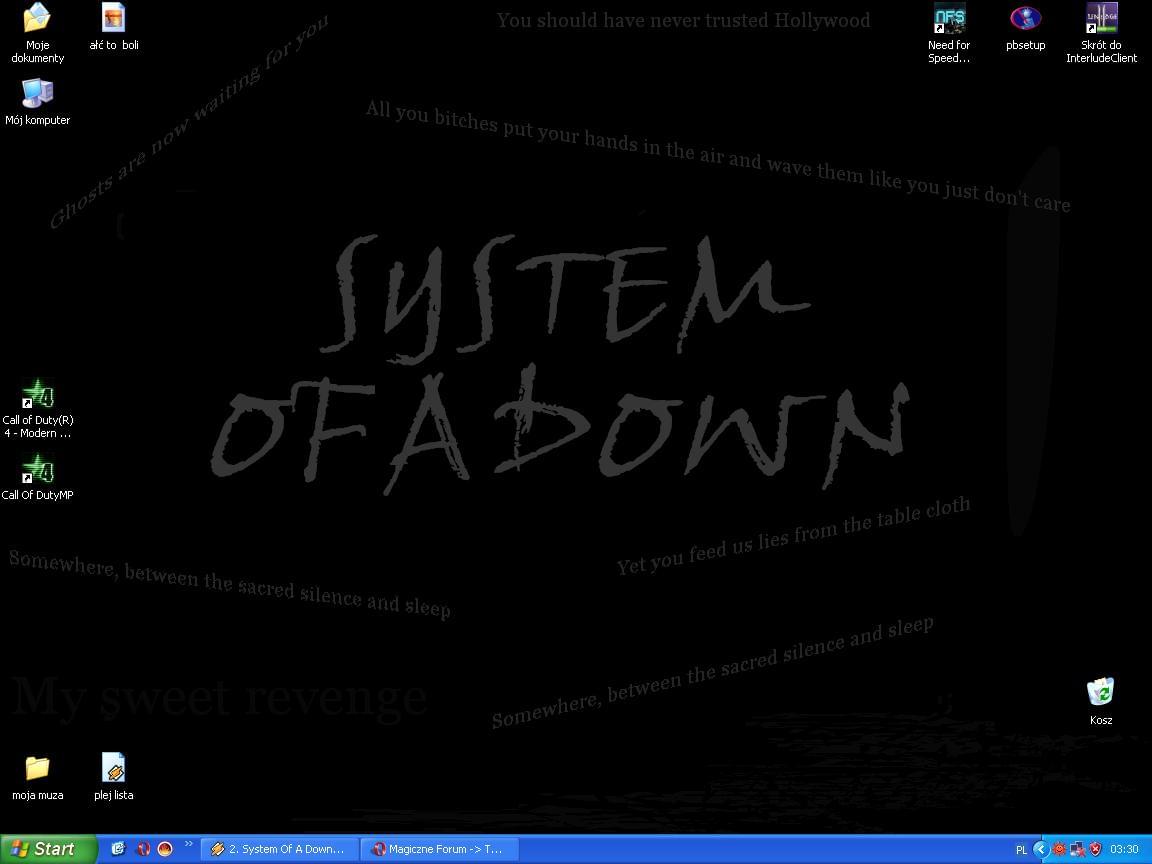Switch to the "2. System Of A Down..." taskbar window
Screen dimensions: 1152x864
point(279,849)
